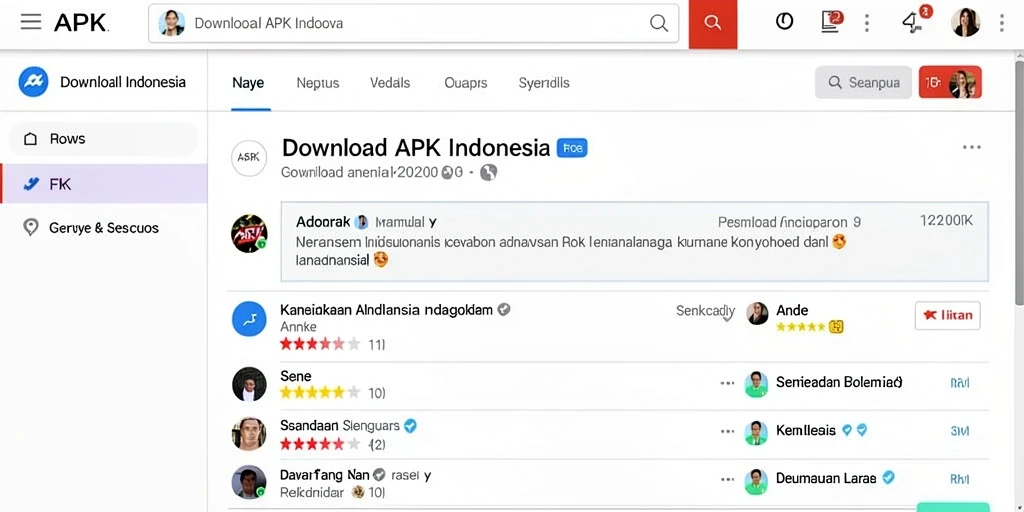1024x512 pixels.
Task: Open the three-dot menu next to messages icon
Action: [x=867, y=23]
